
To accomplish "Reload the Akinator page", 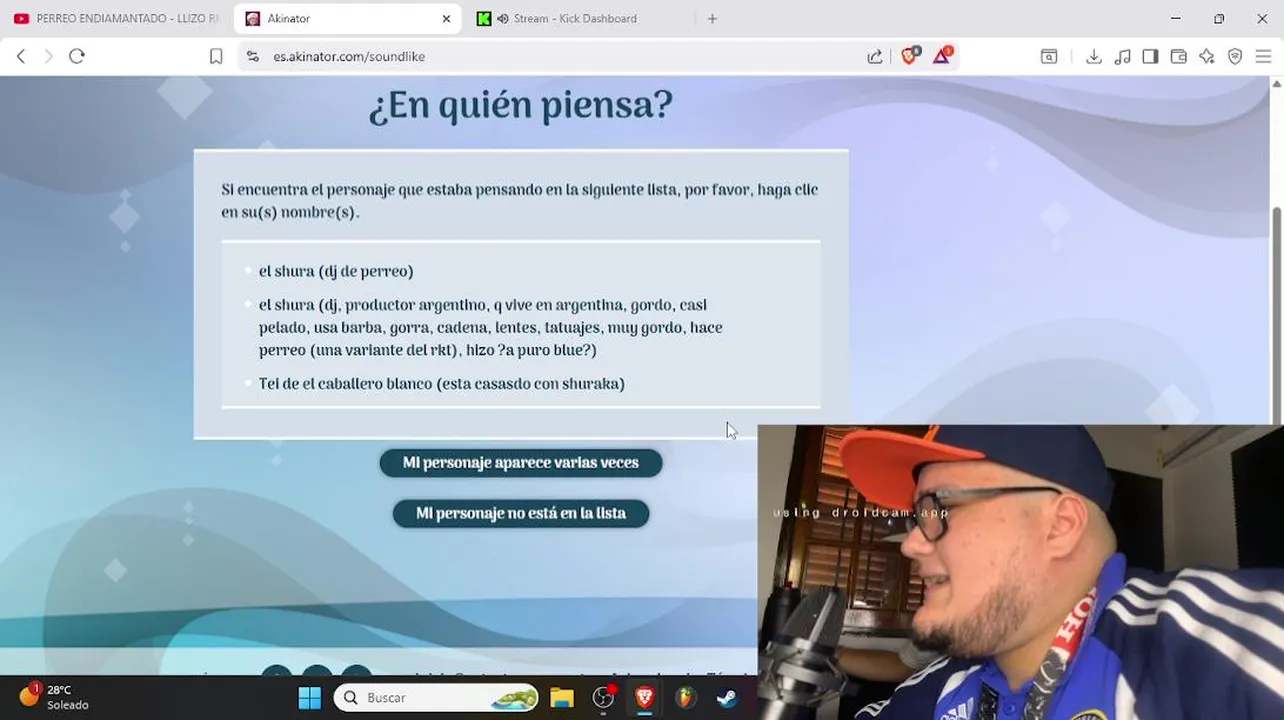I will [x=77, y=56].
